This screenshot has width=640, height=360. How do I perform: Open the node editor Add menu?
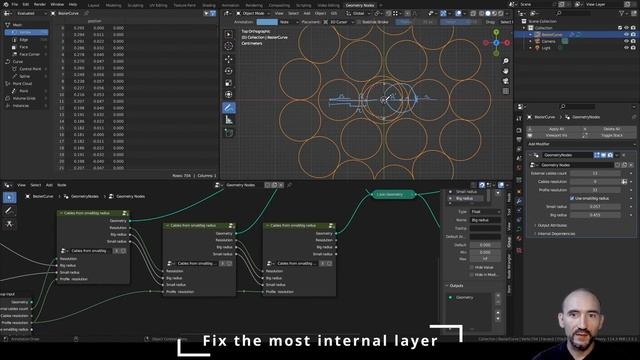click(x=49, y=185)
